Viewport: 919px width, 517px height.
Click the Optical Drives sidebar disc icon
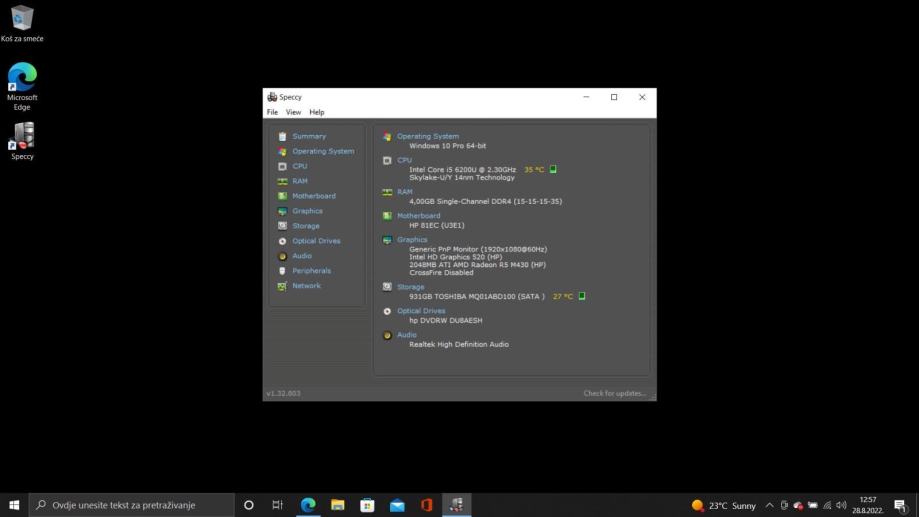[282, 241]
